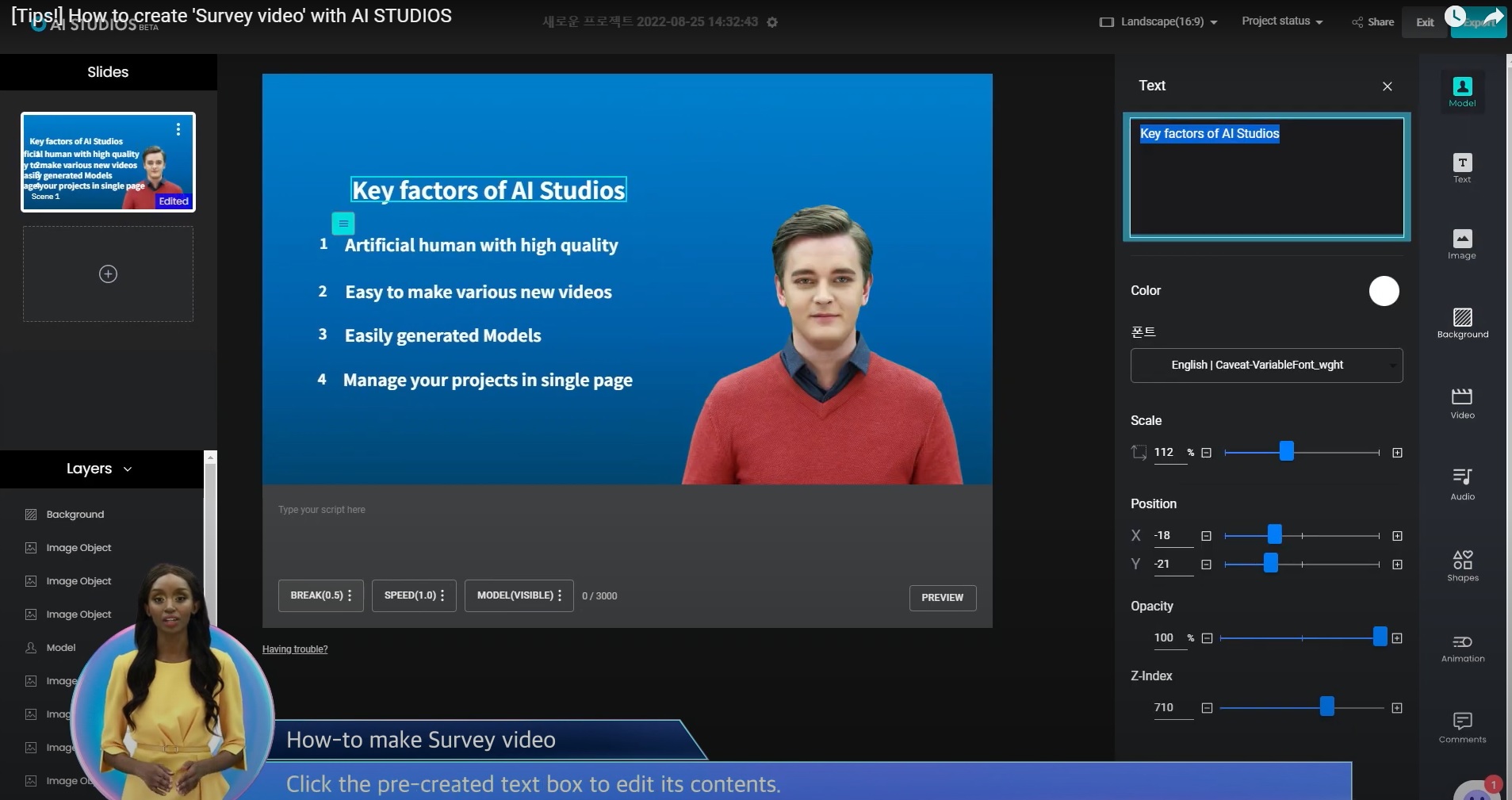Screen dimensions: 1512x800
Task: Select the first Image Object layer
Action: pyautogui.click(x=78, y=548)
